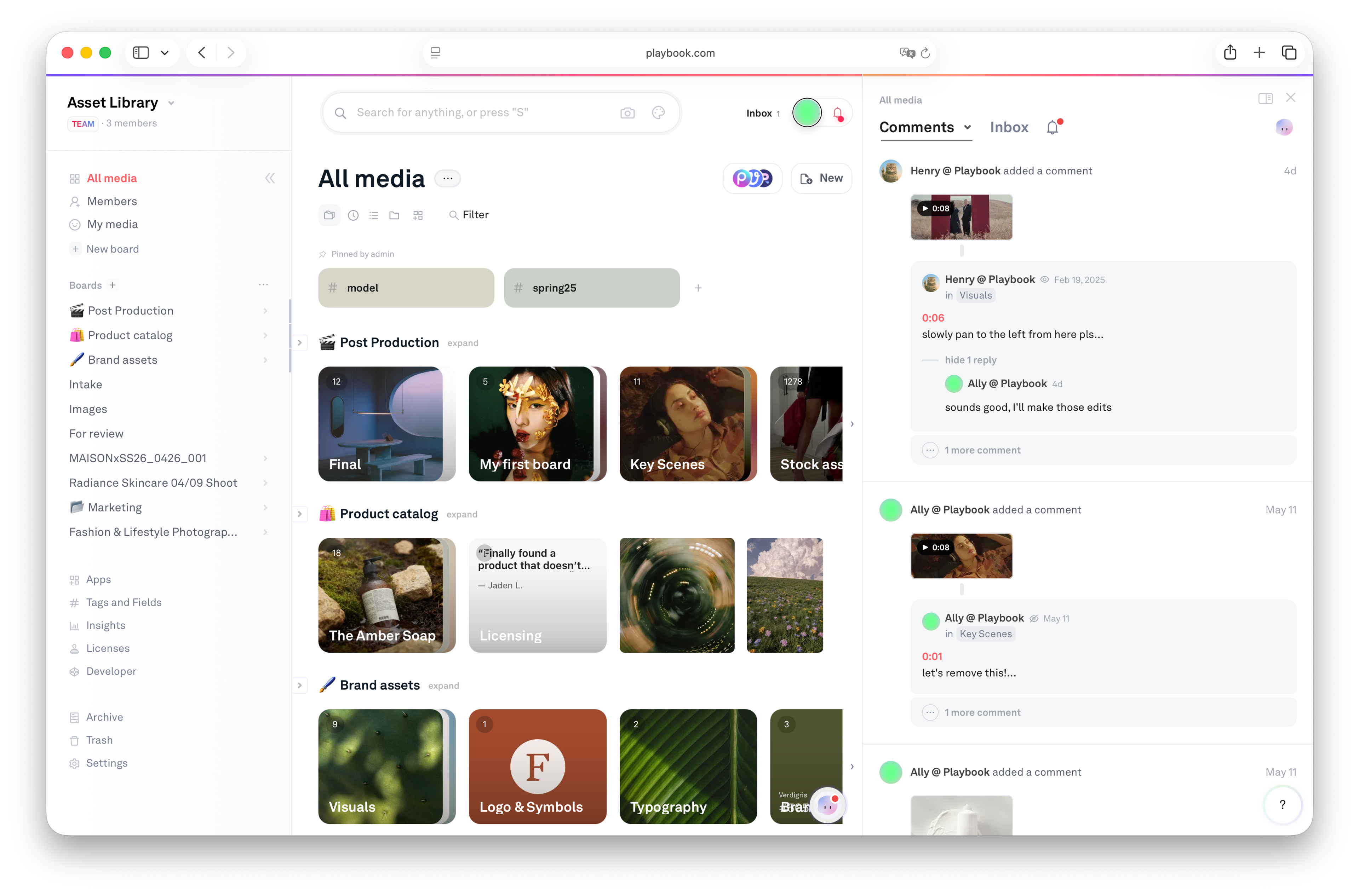Jump to 0:06 timestamp in comment

point(933,318)
